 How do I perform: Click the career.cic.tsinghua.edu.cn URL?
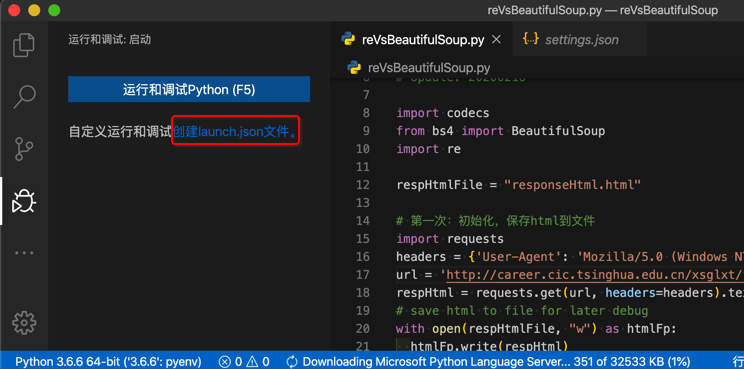click(x=595, y=275)
